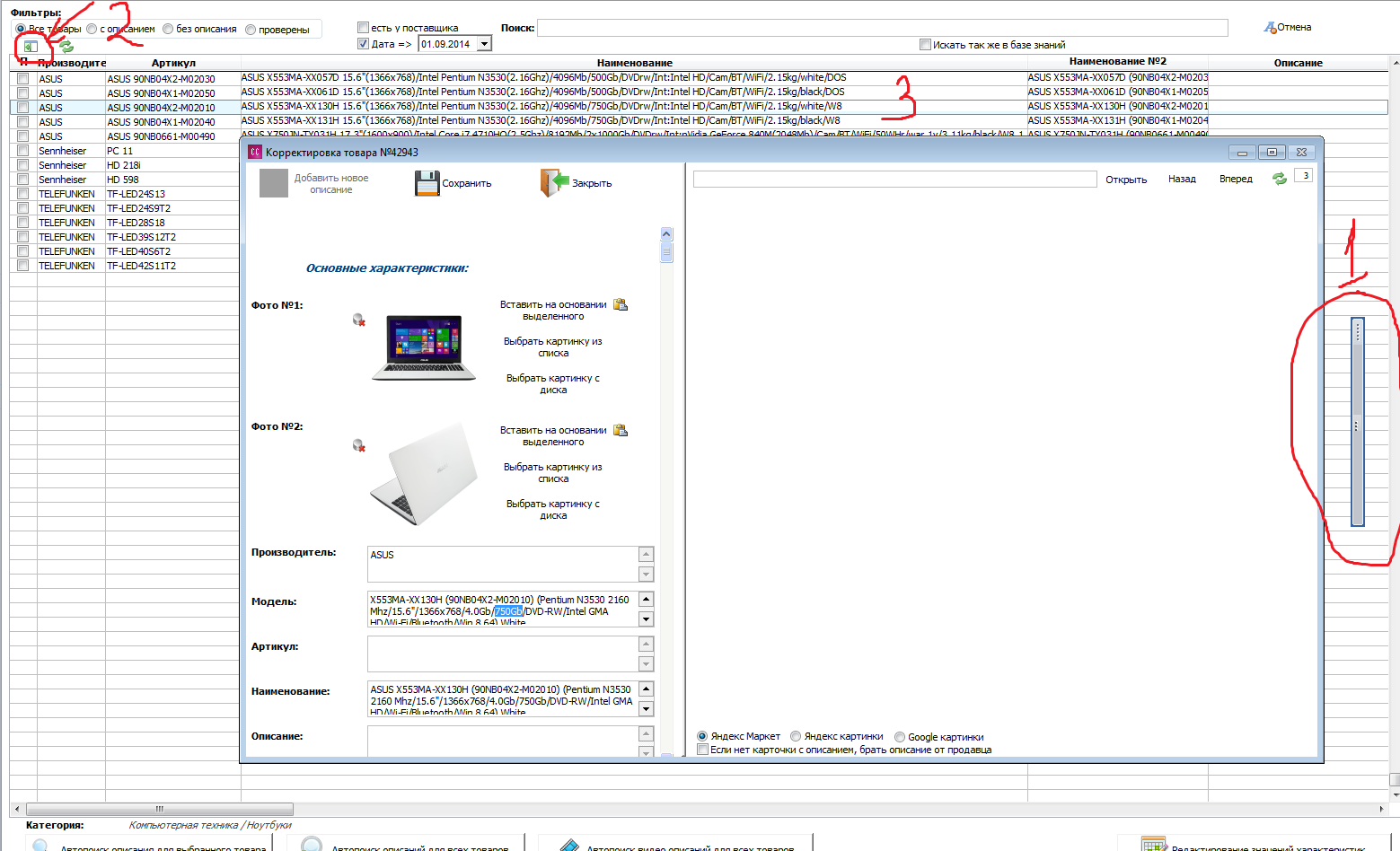Click down arrow of Артикул field
This screenshot has height=851, width=1400.
click(x=646, y=664)
